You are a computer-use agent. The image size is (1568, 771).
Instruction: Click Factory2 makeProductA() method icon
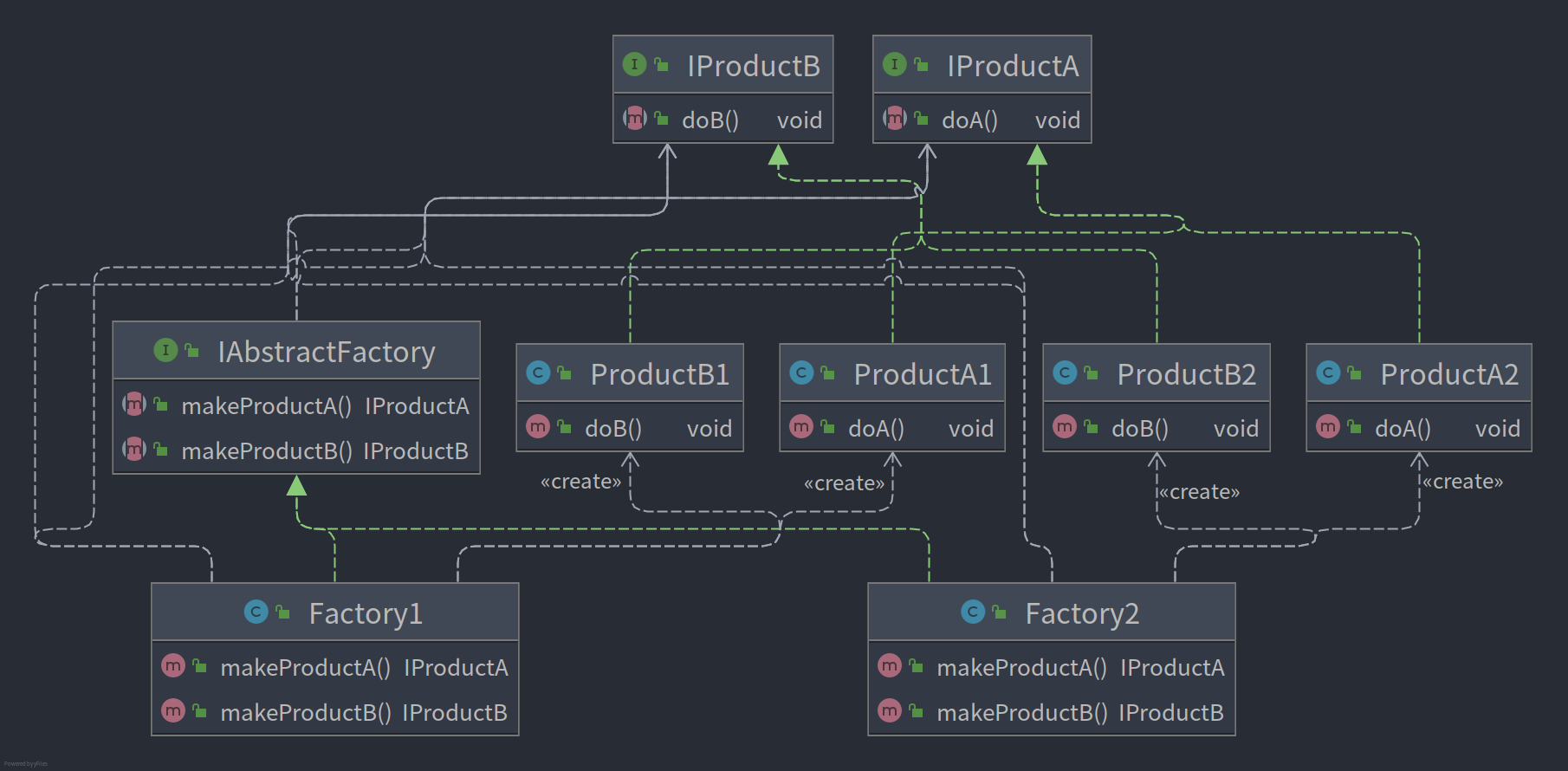coord(890,665)
